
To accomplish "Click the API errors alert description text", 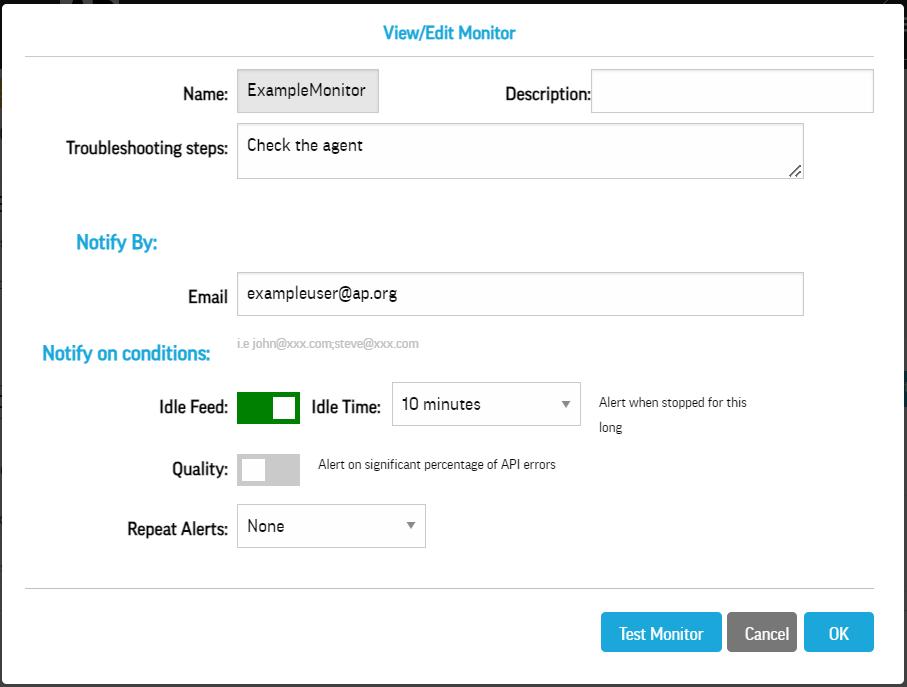I will 436,464.
